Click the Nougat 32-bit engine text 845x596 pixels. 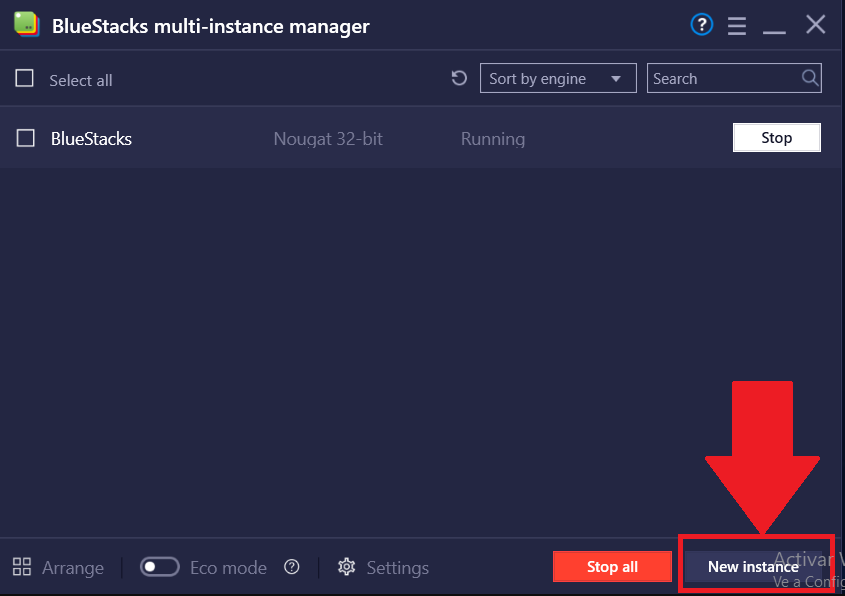328,139
